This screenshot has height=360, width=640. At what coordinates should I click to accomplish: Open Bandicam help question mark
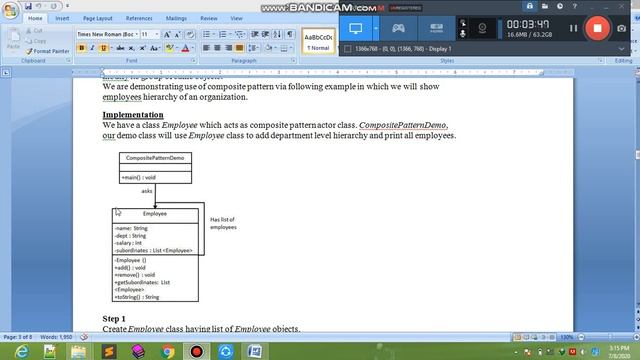575,6
